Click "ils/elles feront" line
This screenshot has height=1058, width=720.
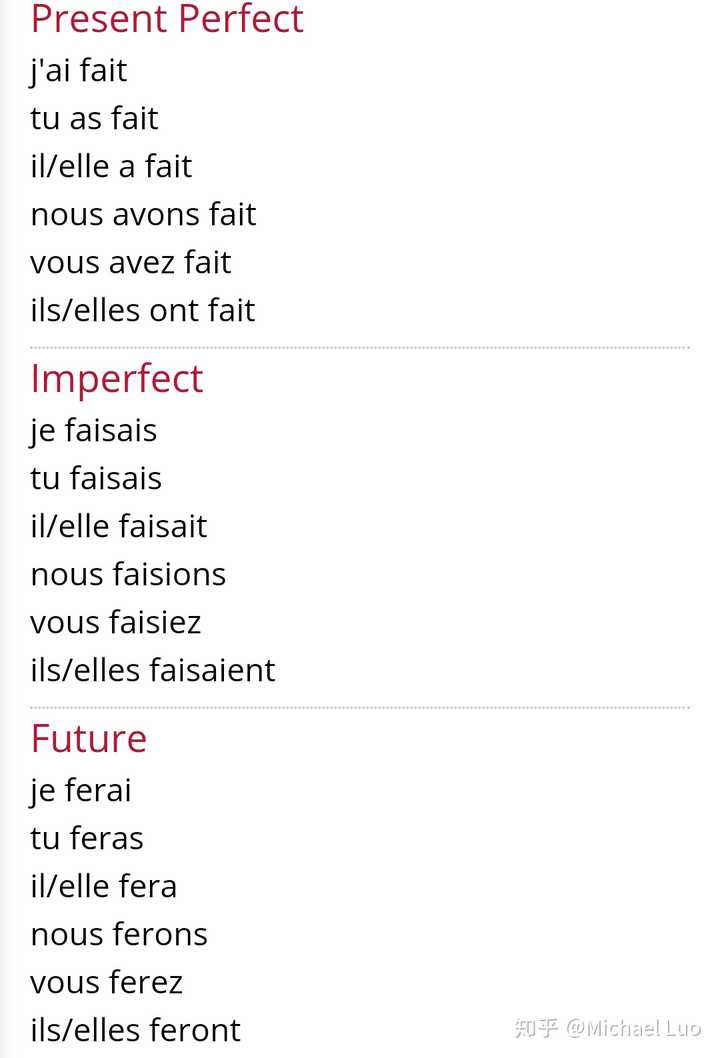(x=136, y=1030)
